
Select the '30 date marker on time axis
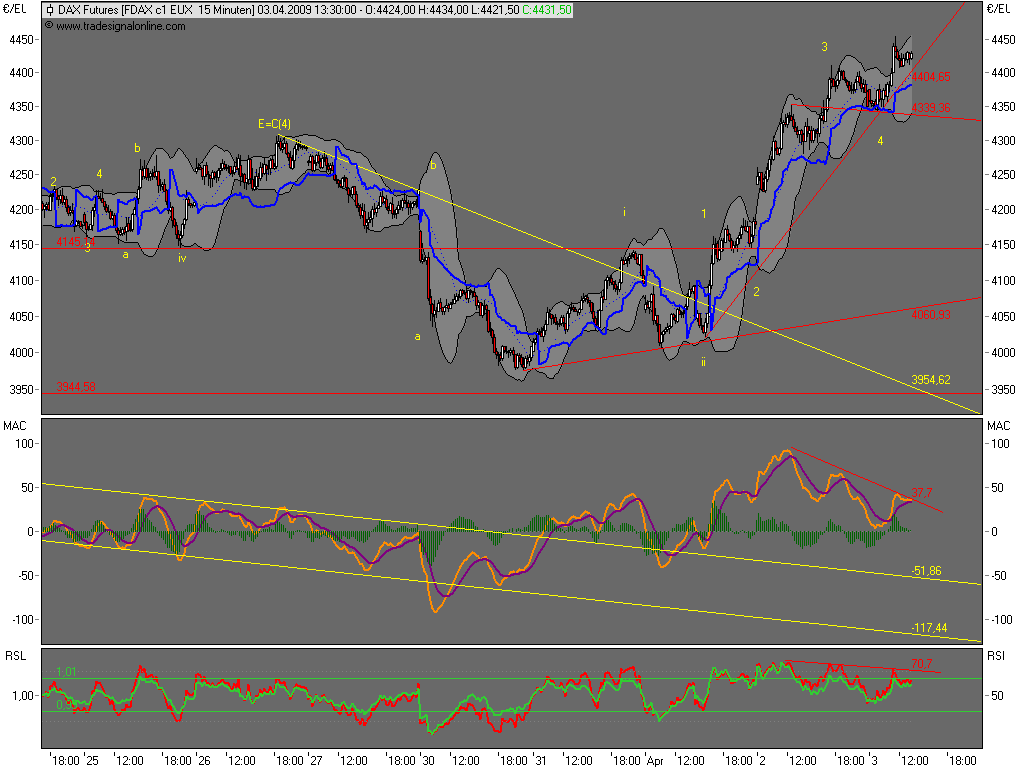click(428, 760)
